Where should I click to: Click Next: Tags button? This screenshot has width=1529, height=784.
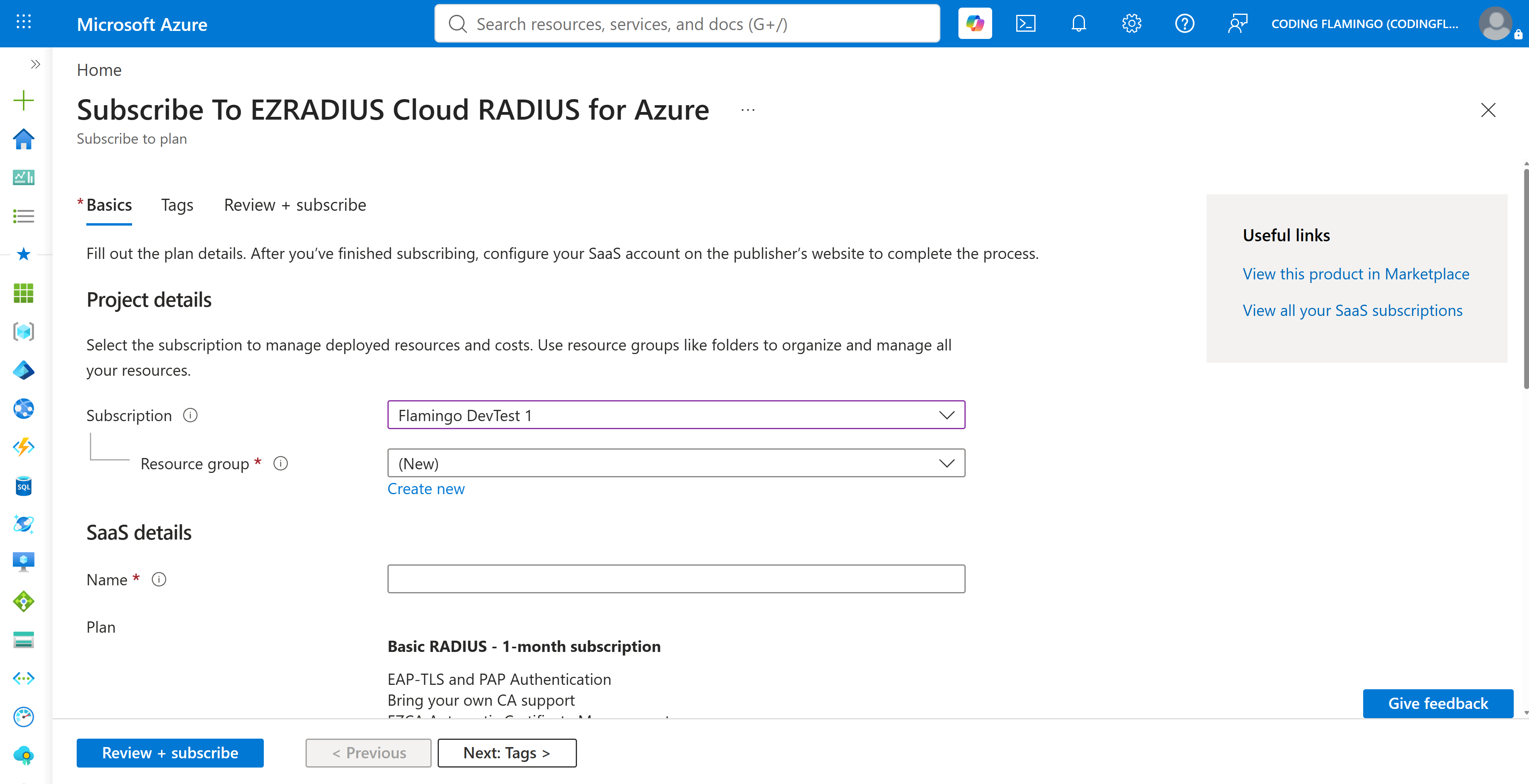coord(507,753)
